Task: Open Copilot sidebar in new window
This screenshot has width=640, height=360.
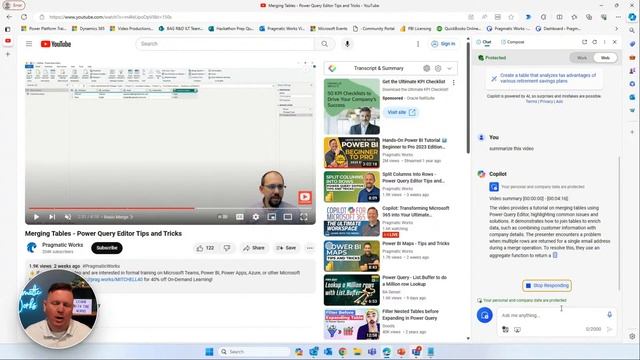Action: click(584, 42)
